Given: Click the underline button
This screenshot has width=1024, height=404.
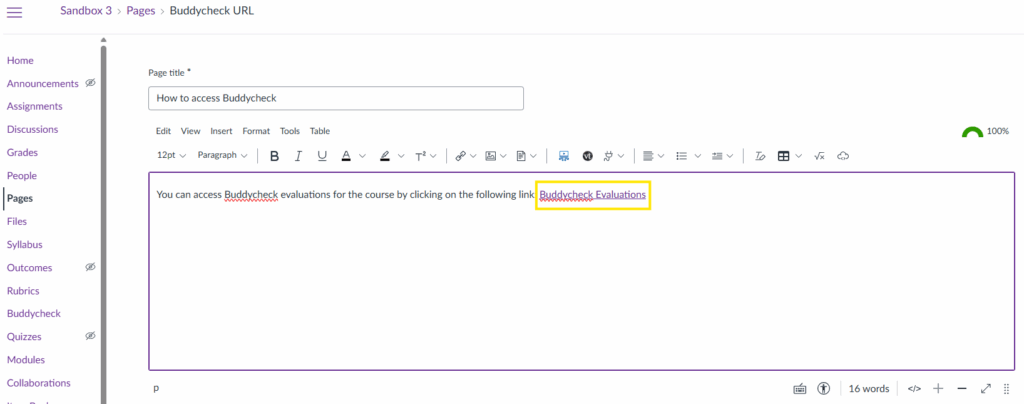Looking at the screenshot, I should click(322, 156).
